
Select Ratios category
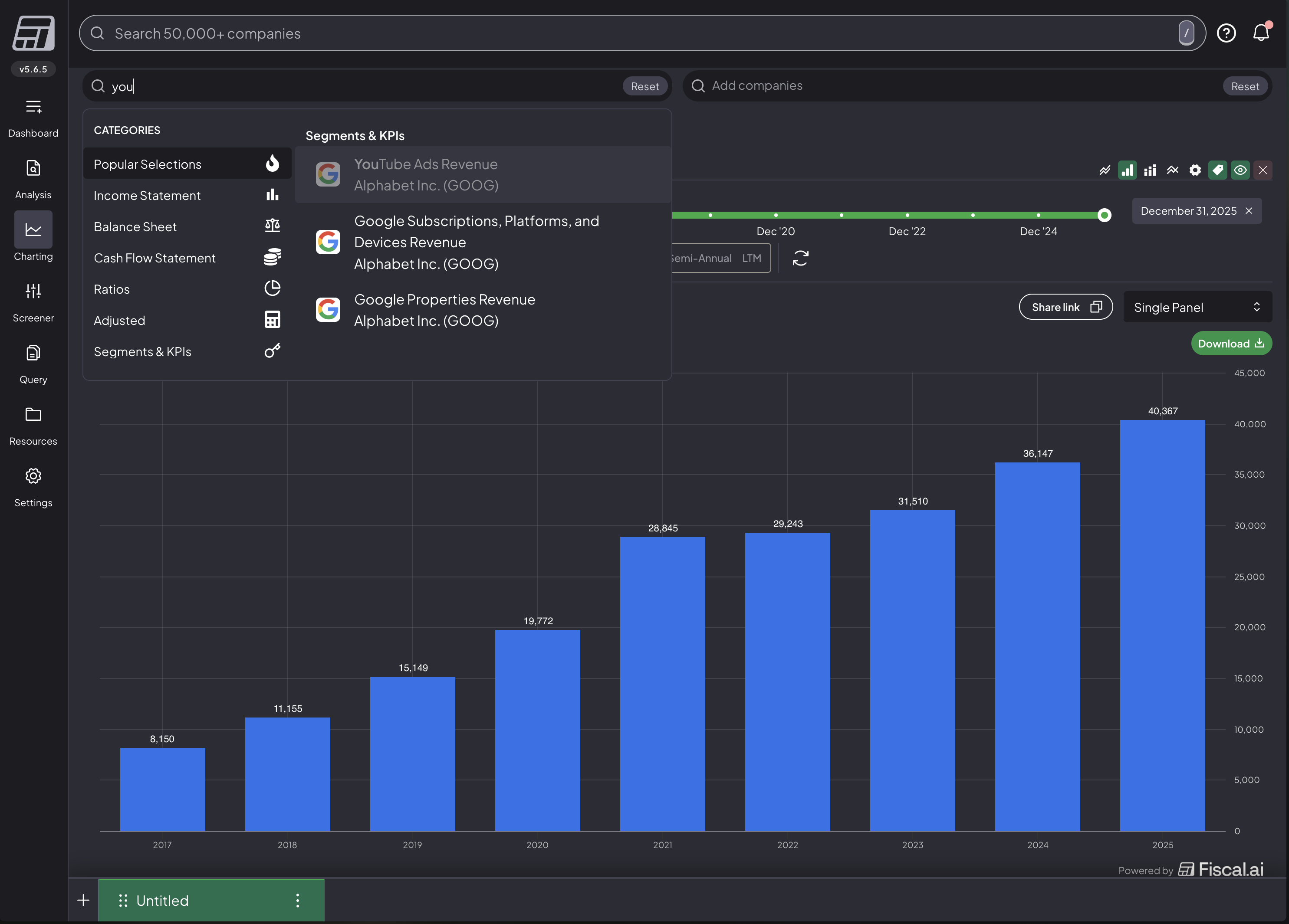click(x=187, y=289)
